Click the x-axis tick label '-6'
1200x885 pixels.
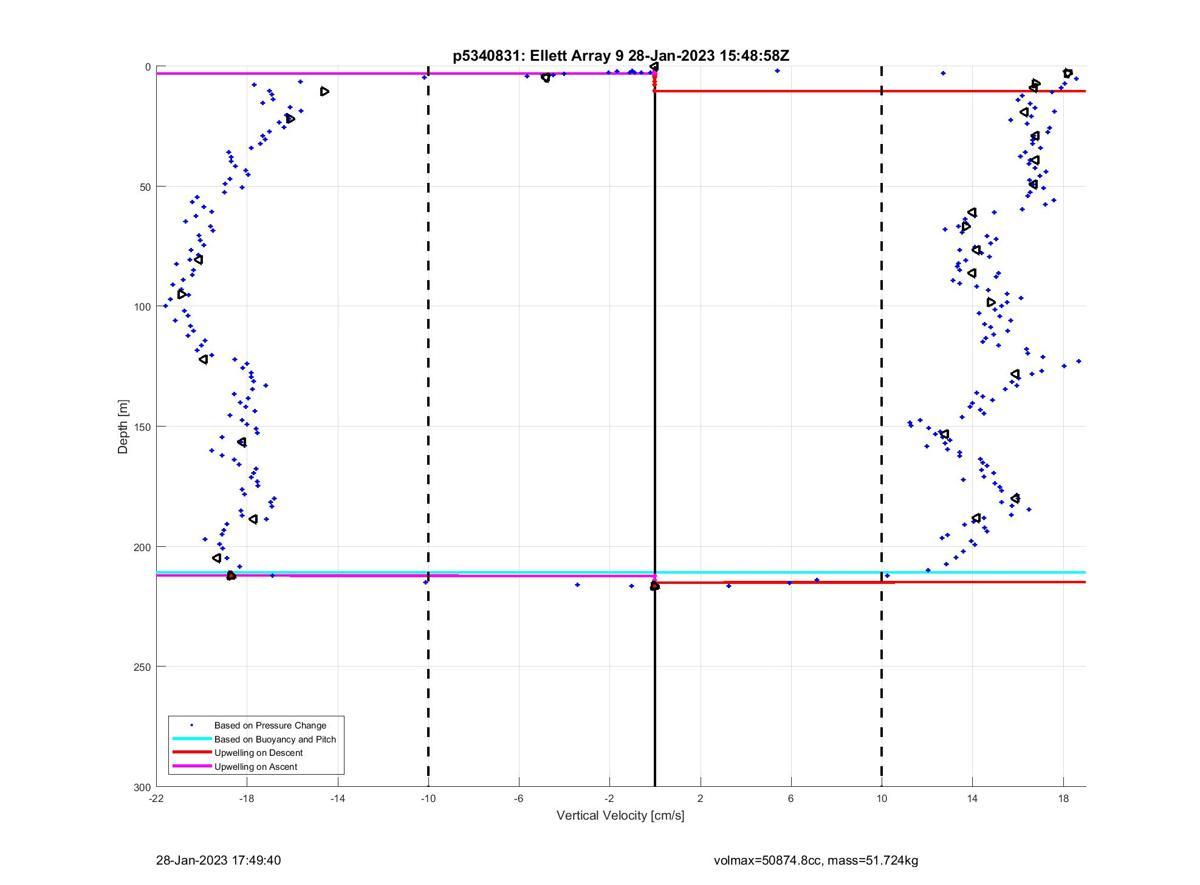coord(519,798)
